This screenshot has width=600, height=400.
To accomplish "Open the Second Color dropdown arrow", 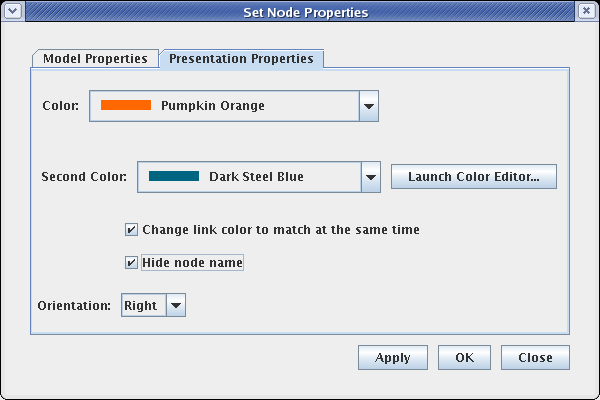I will [370, 177].
